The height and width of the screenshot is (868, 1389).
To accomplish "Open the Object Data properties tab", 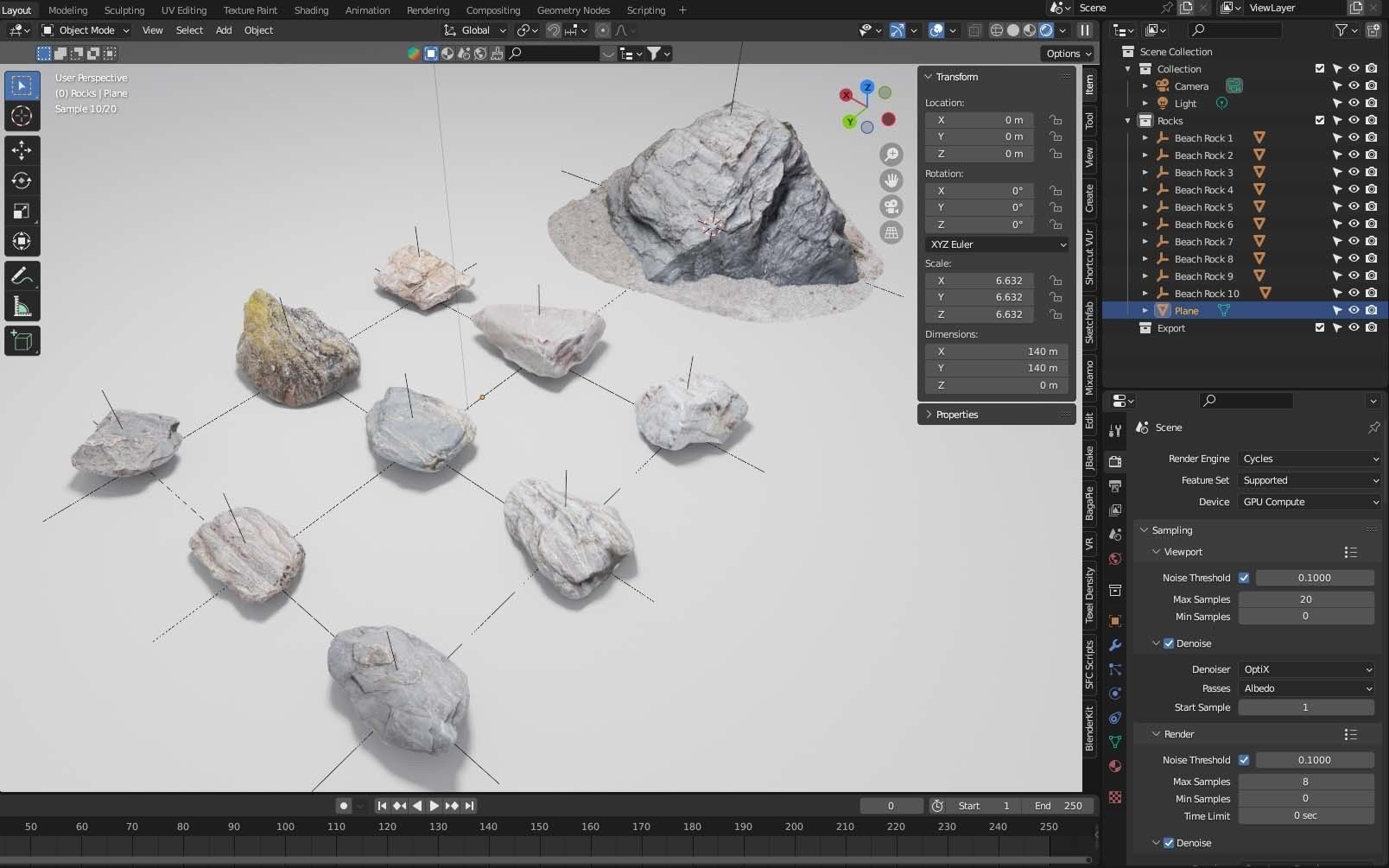I will [x=1115, y=742].
